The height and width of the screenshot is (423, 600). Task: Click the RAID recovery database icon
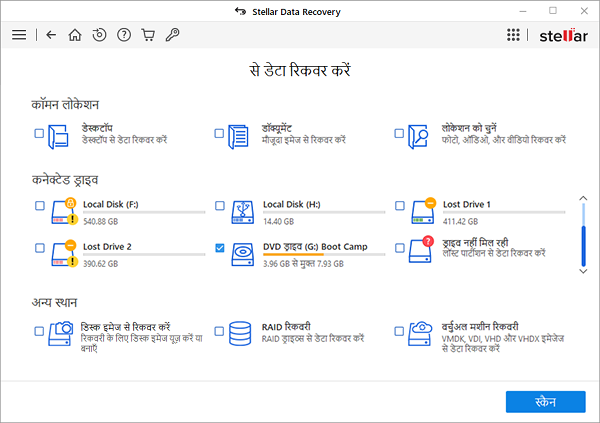pos(240,333)
